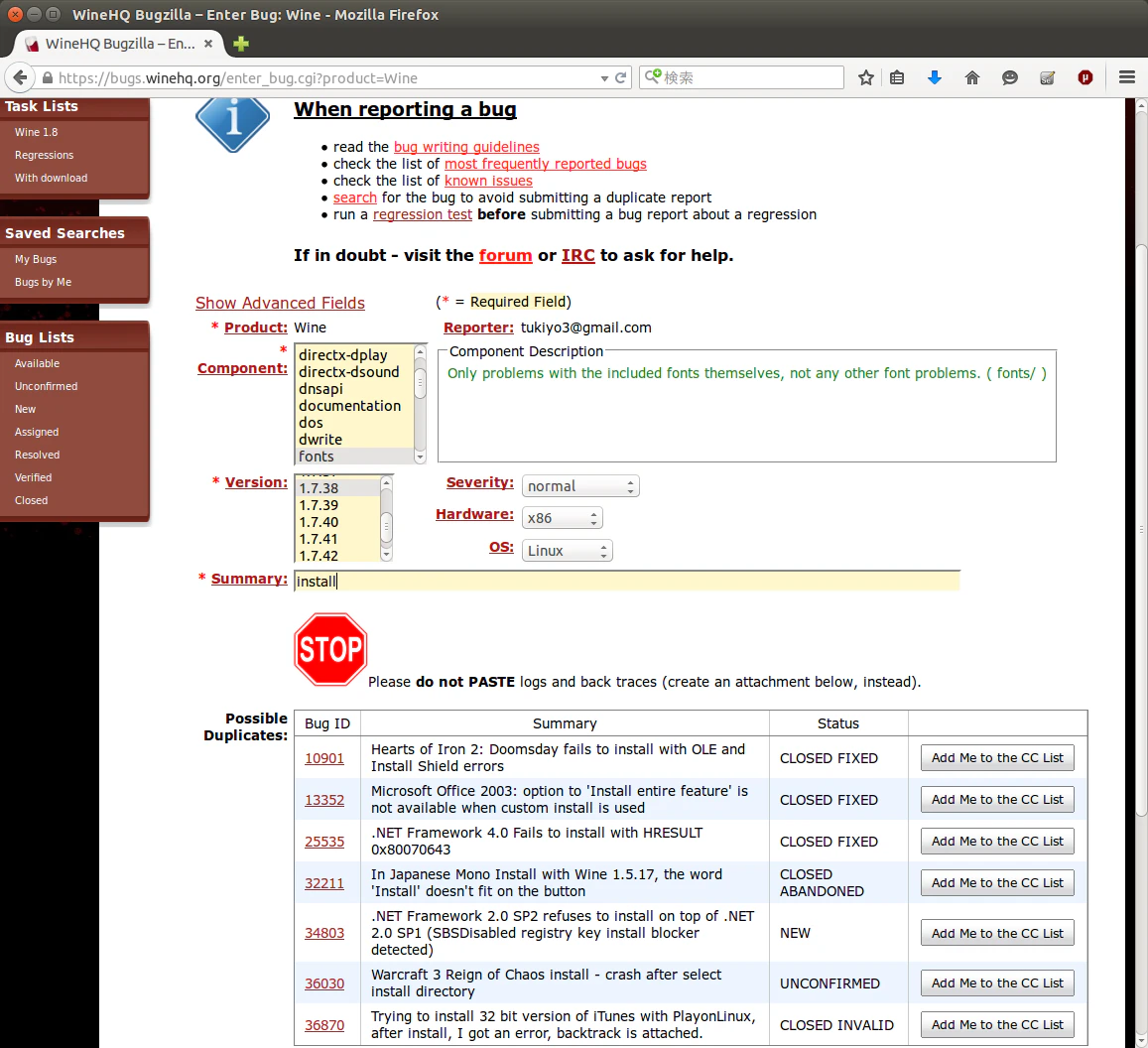Screen dimensions: 1148x1048
Task: Click the search engine magnifier icon
Action: (x=652, y=76)
